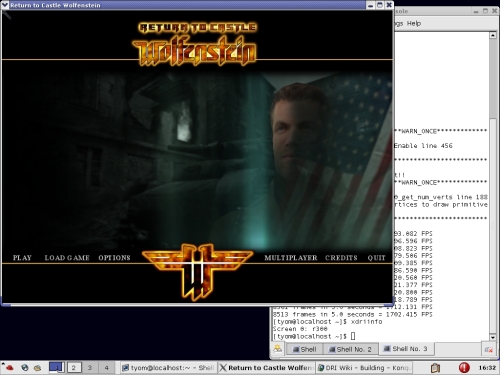This screenshot has width=500, height=375.
Task: Switch to the Shell No. 2 tab
Action: tap(350, 349)
